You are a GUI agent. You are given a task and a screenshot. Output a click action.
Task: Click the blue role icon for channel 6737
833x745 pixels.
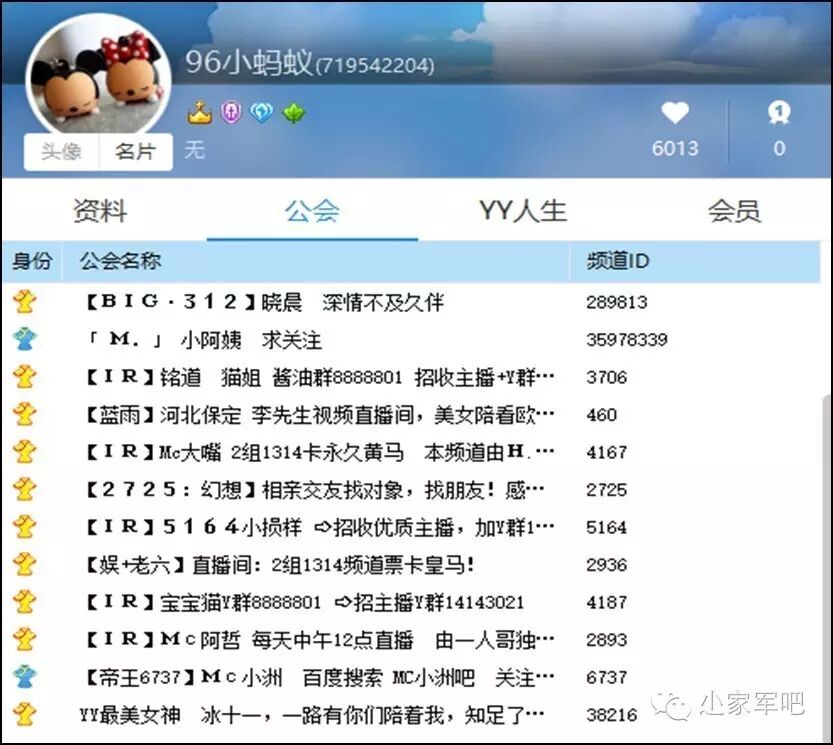[24, 677]
